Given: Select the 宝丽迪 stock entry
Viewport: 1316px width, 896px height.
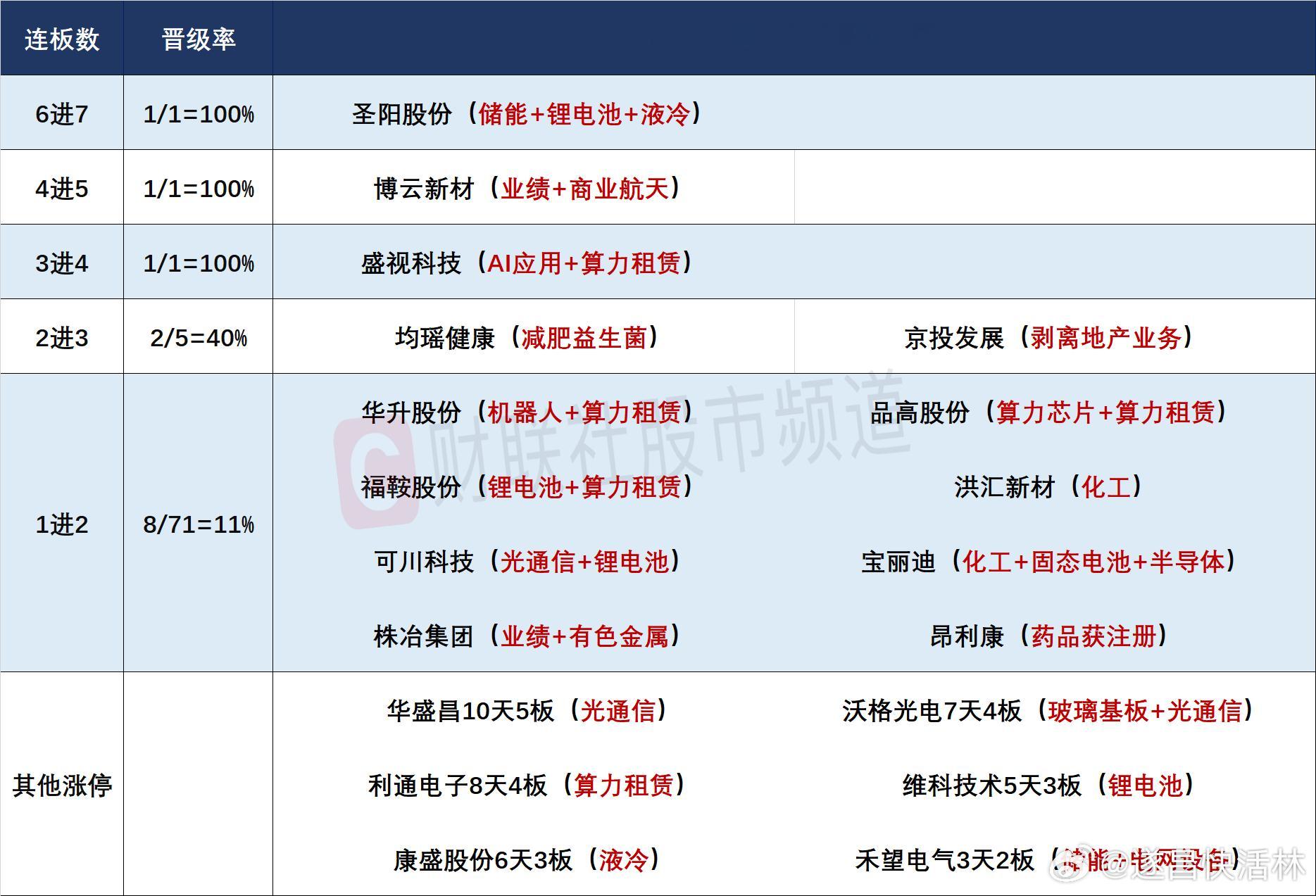Looking at the screenshot, I should [x=1048, y=562].
